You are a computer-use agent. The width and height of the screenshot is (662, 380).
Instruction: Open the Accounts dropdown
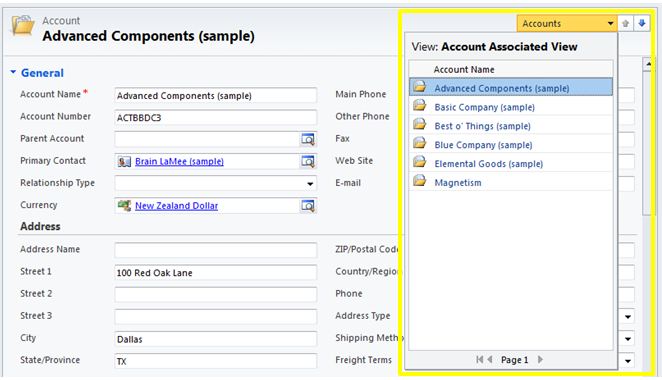tap(567, 23)
